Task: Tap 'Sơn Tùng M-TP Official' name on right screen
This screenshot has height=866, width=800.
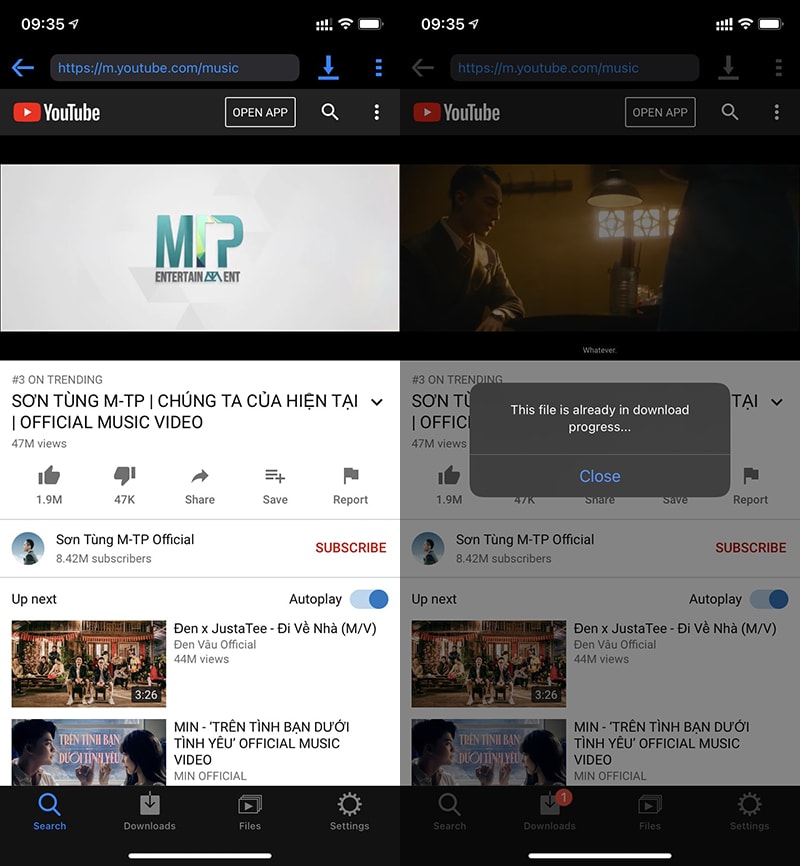Action: click(525, 540)
